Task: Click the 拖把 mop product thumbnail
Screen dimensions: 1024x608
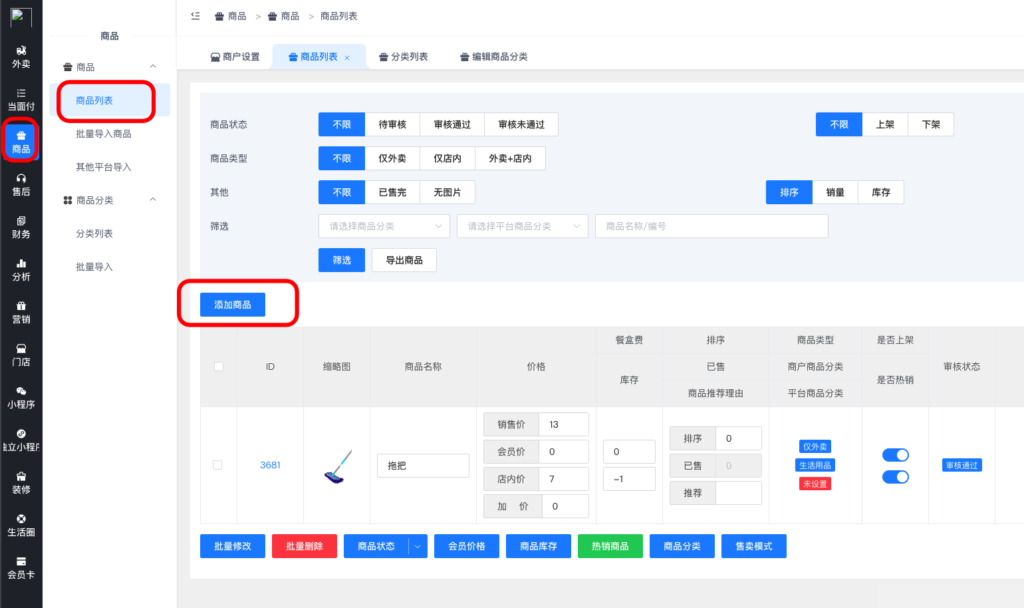Action: click(x=337, y=466)
